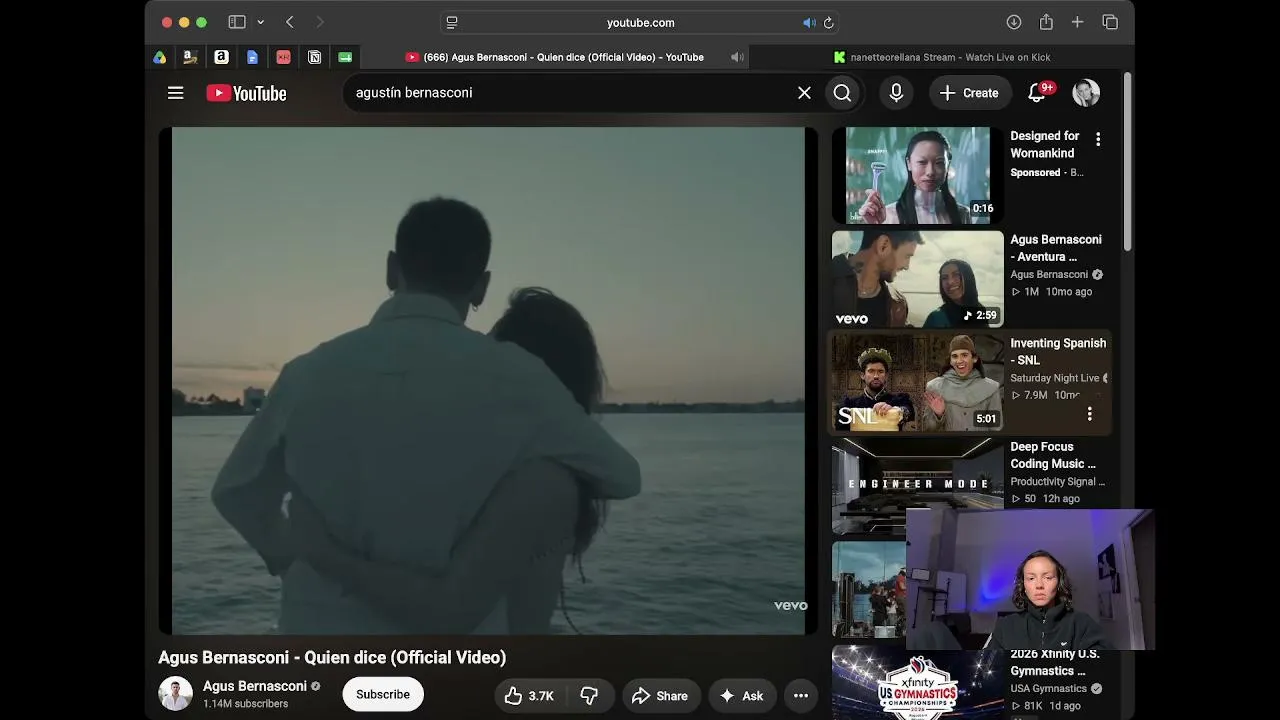Open the Google Docs pinned tab
Screen dimensions: 1280x720
(x=252, y=57)
